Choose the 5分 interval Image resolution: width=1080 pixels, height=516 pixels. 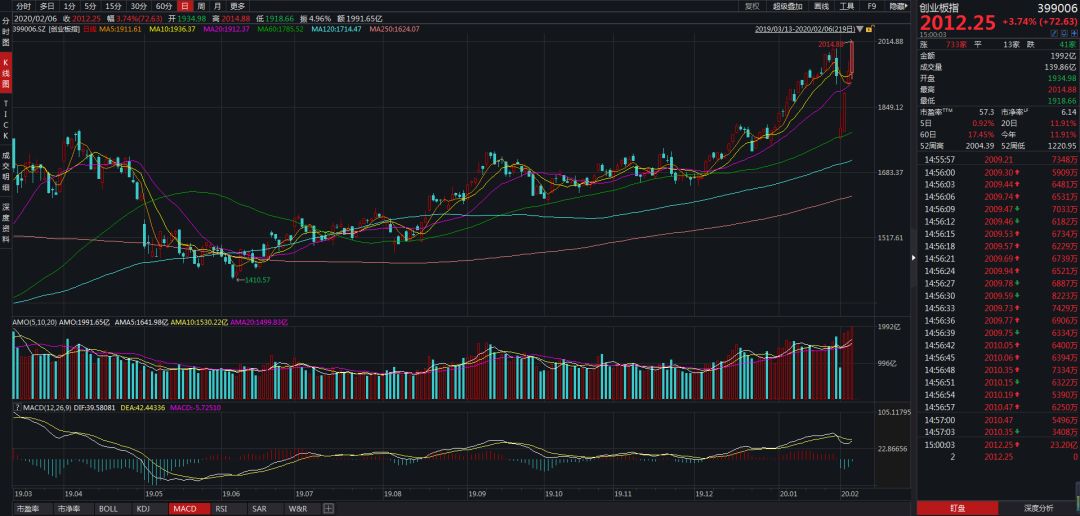pyautogui.click(x=90, y=6)
